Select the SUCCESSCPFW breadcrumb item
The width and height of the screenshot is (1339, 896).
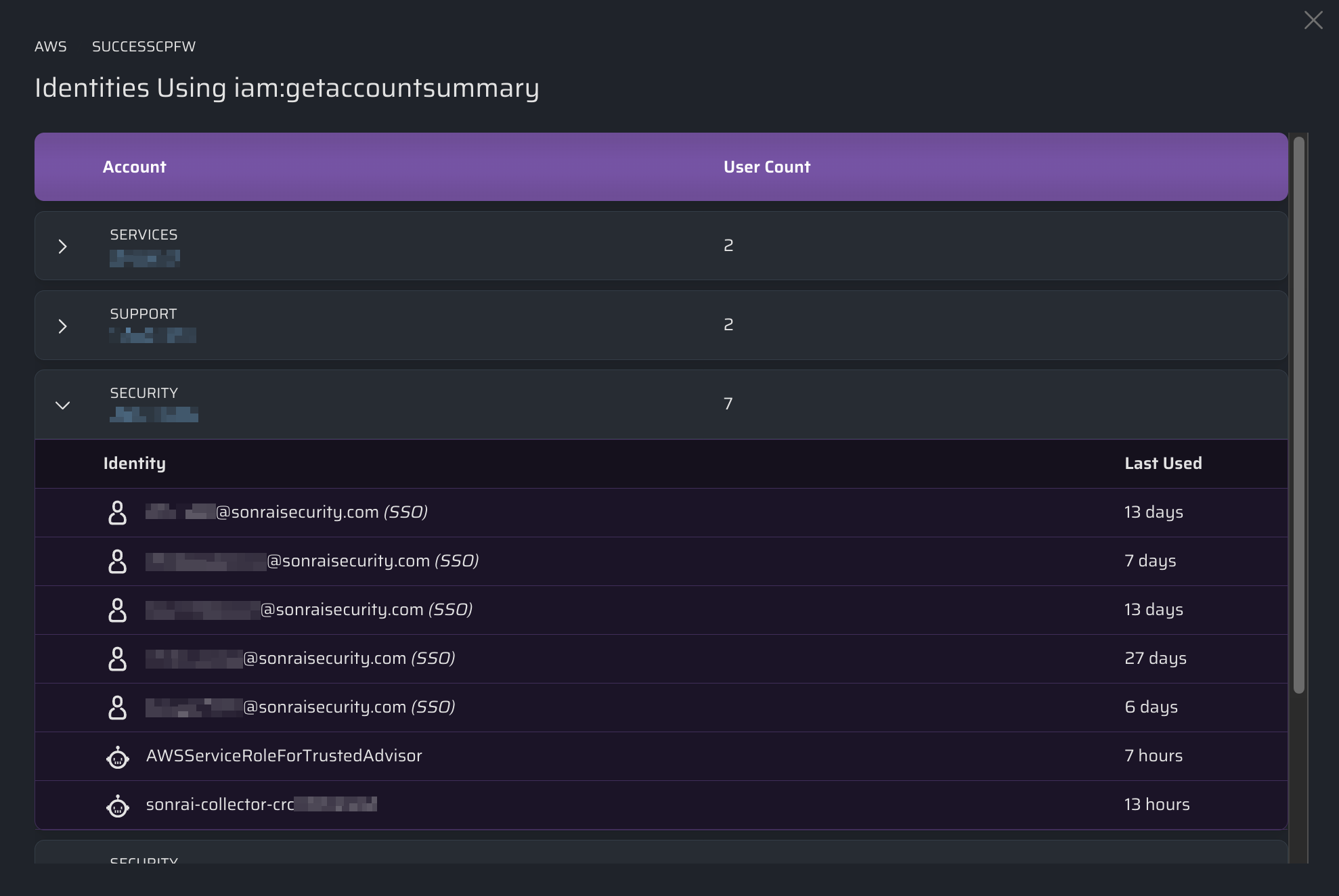point(144,47)
